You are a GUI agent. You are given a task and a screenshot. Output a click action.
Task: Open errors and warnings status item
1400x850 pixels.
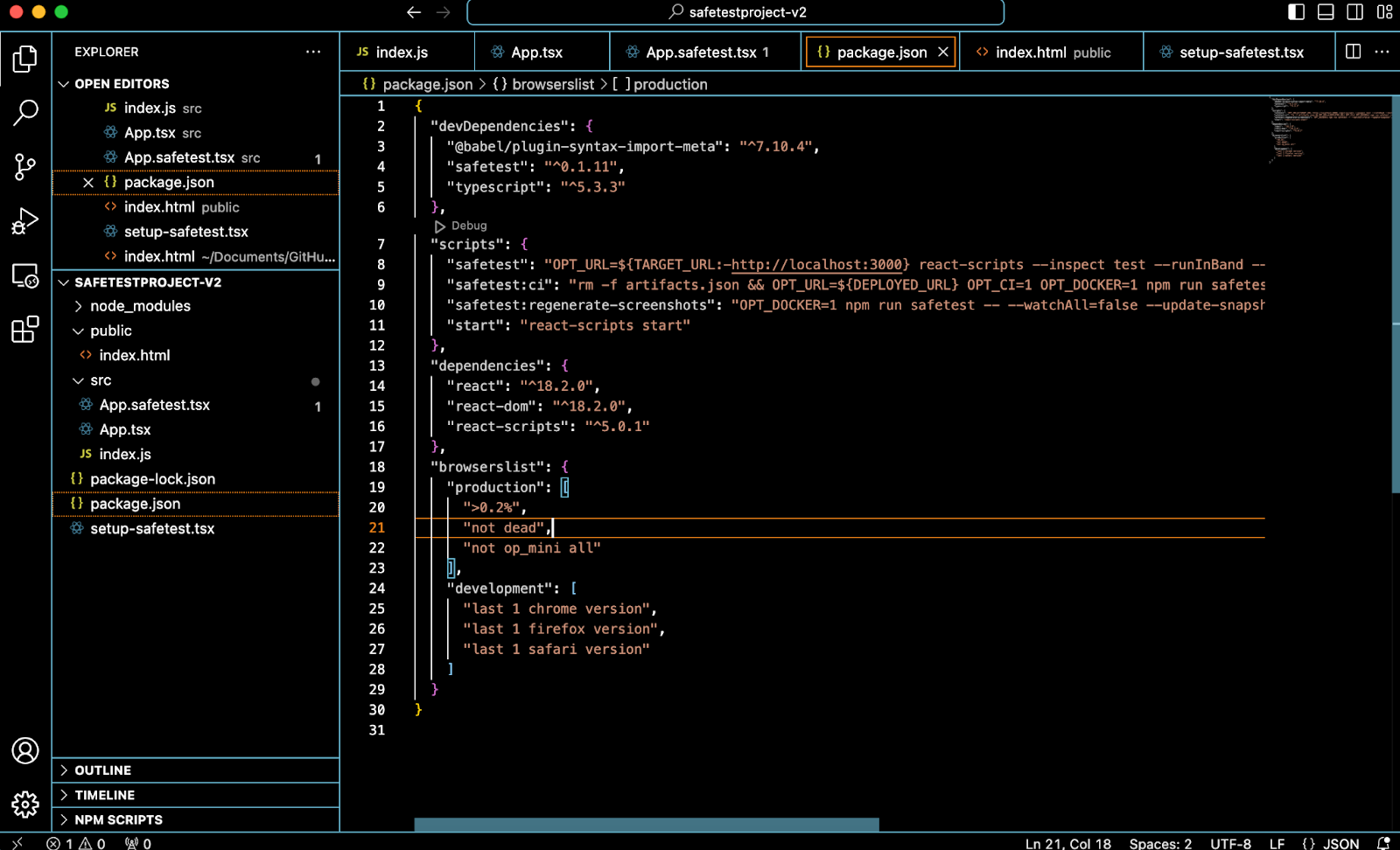tap(76, 843)
